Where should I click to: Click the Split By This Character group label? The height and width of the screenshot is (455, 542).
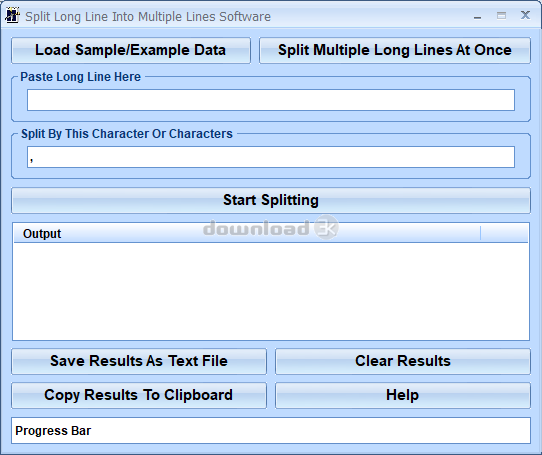tap(127, 134)
